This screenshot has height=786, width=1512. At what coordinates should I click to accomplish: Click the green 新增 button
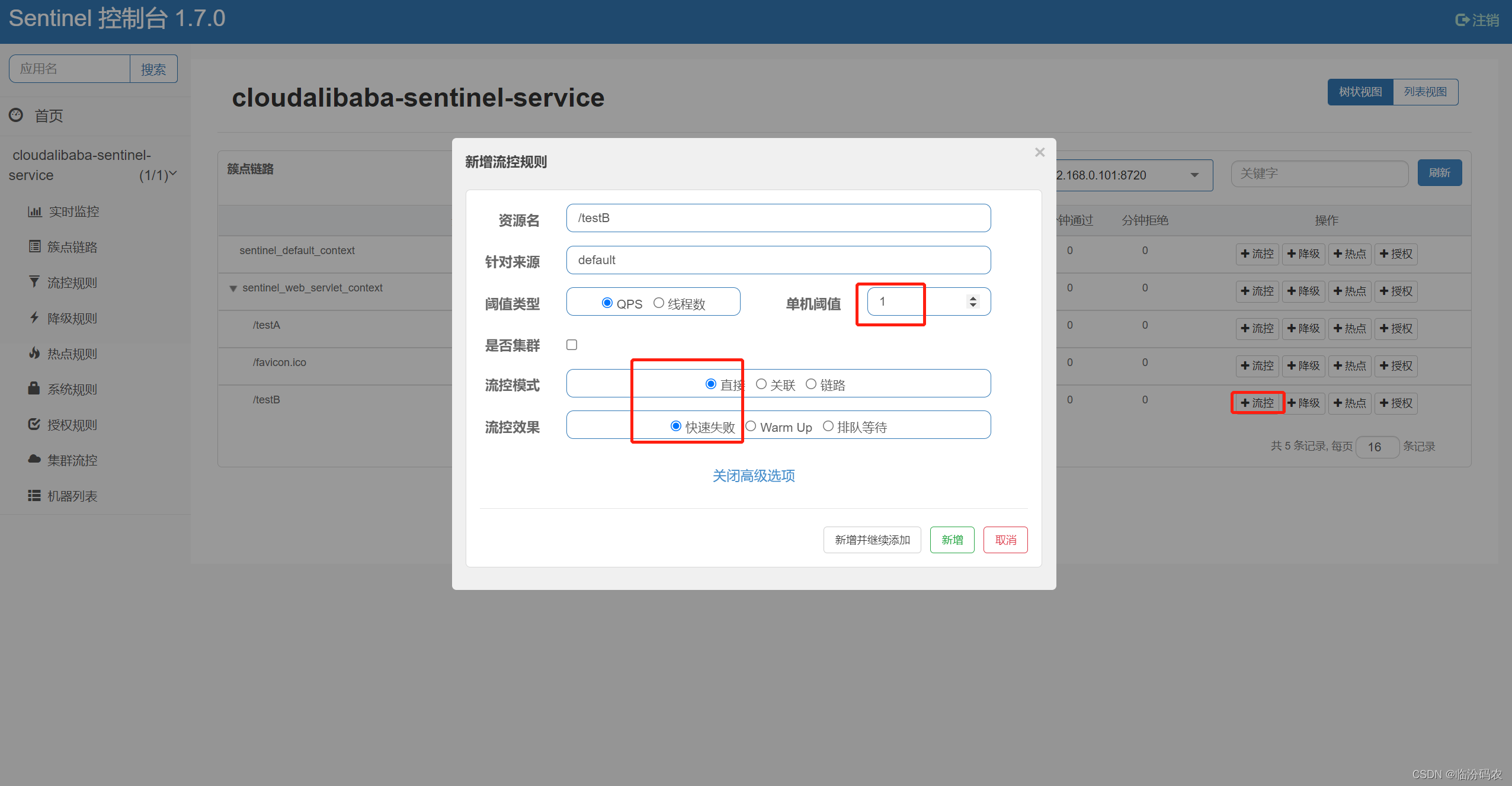(952, 540)
